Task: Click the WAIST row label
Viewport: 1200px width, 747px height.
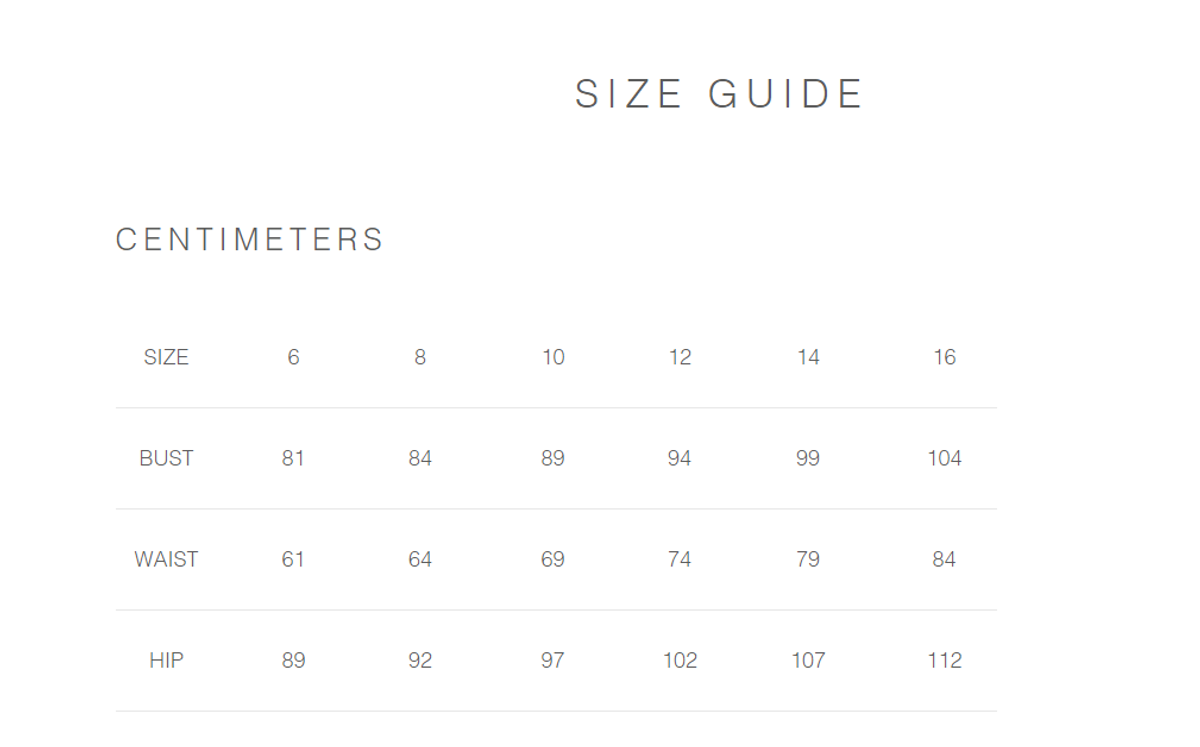Action: 166,560
